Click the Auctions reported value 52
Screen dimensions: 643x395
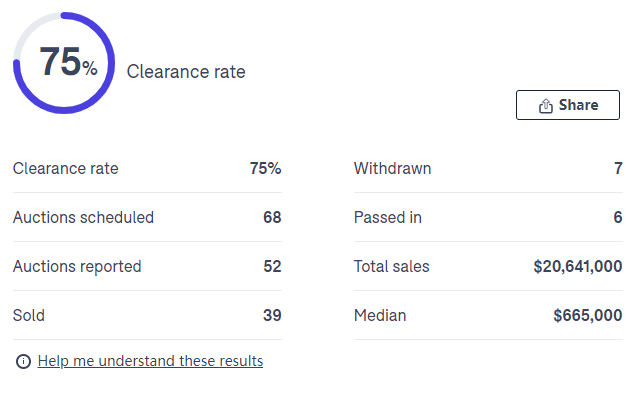pyautogui.click(x=272, y=267)
